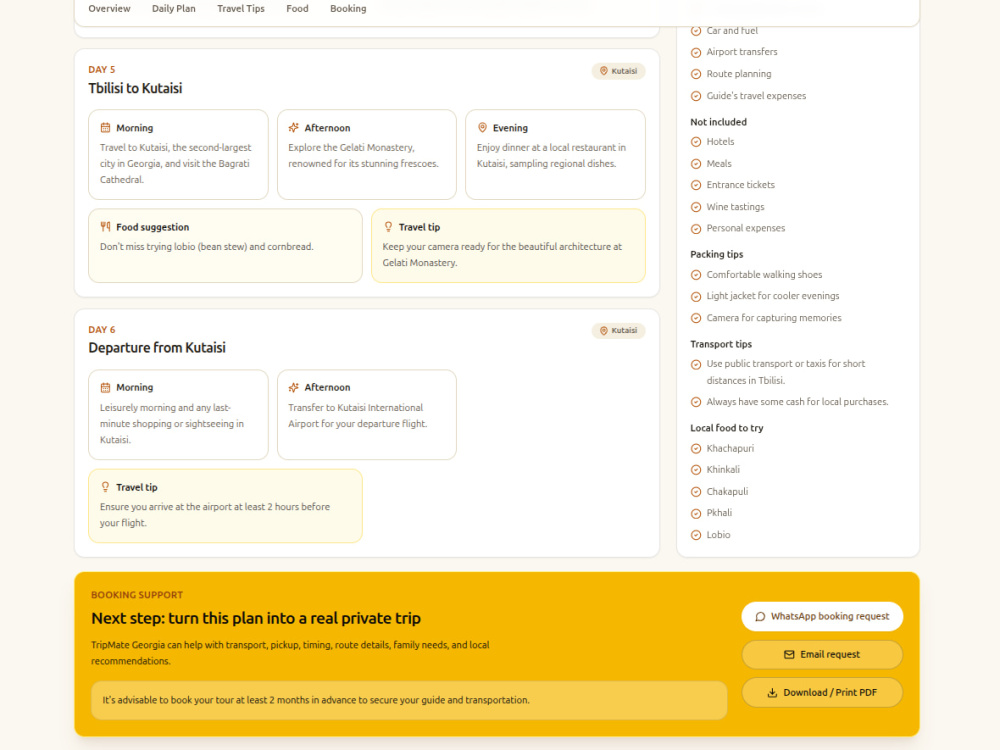Viewport: 1000px width, 750px height.
Task: Click the arrive 2 hours before flight tip
Action: click(x=214, y=515)
